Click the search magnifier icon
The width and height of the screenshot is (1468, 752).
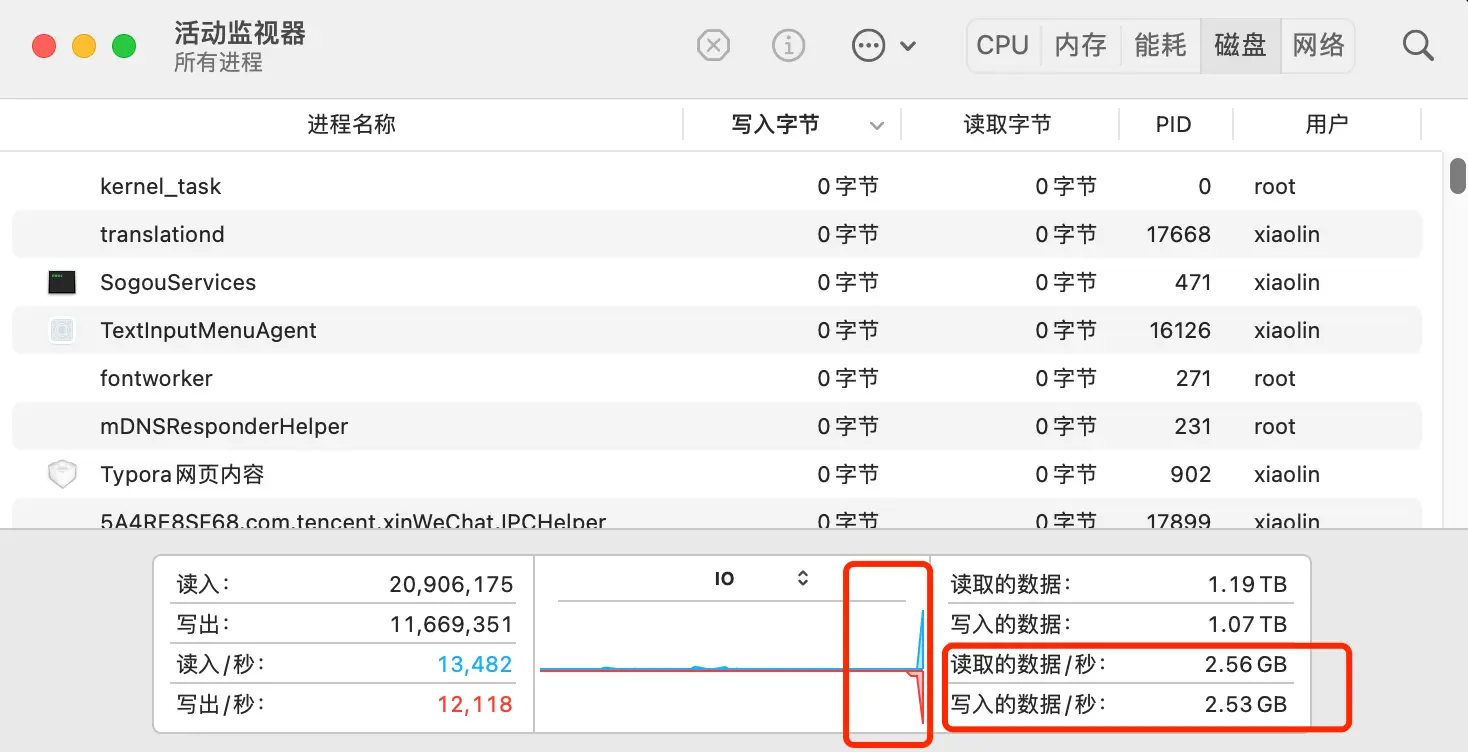click(x=1418, y=46)
